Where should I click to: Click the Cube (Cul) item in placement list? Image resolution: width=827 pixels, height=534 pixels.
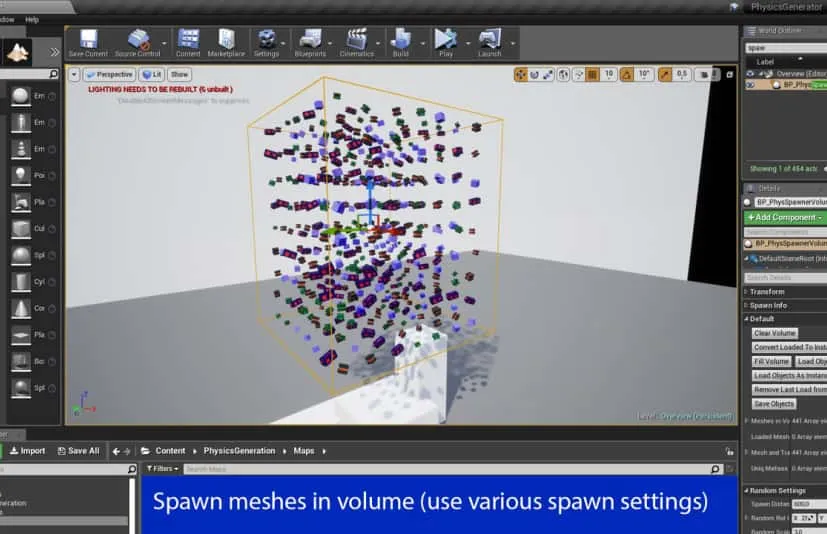tap(33, 228)
